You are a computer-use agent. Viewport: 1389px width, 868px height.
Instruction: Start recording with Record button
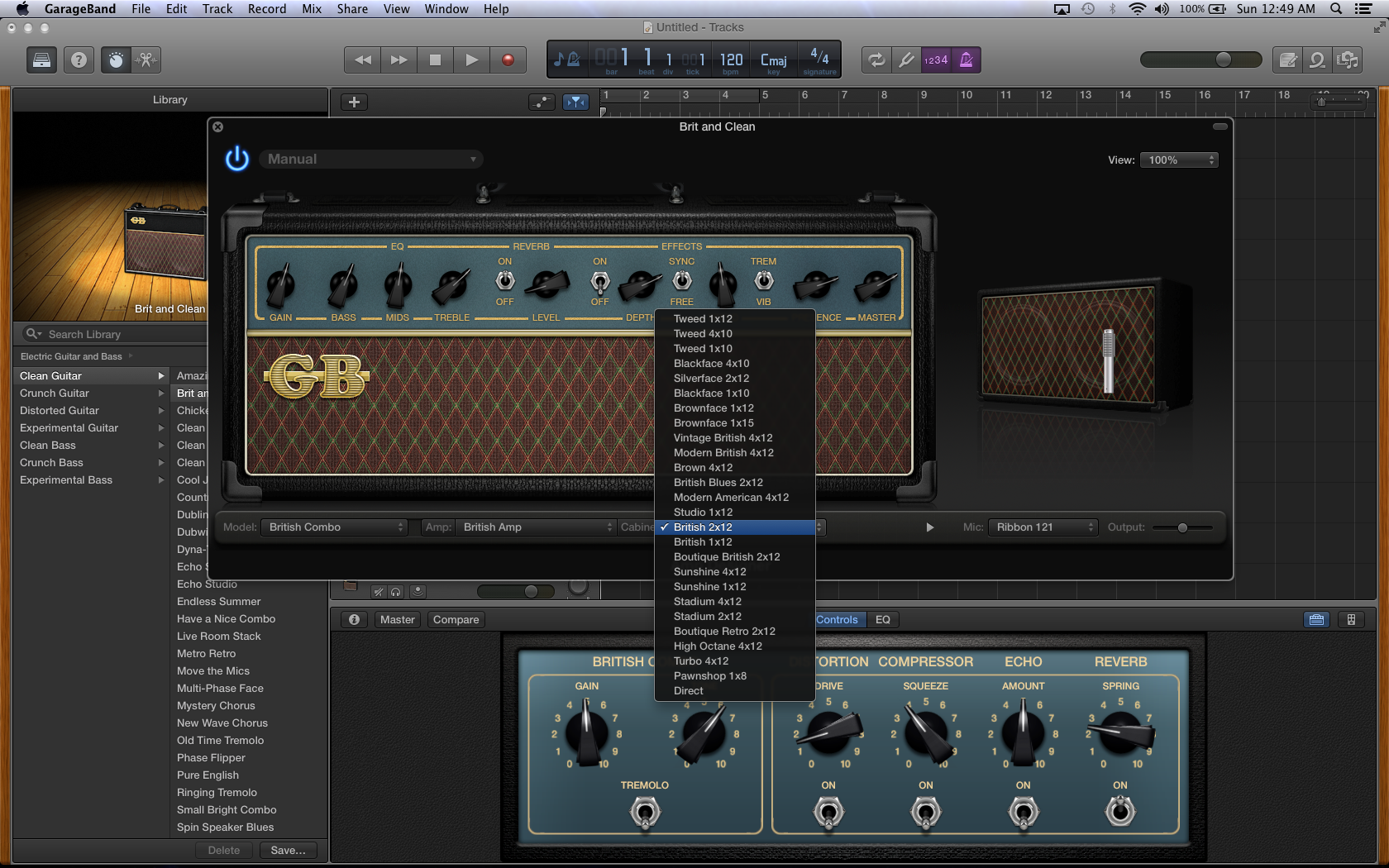[508, 60]
